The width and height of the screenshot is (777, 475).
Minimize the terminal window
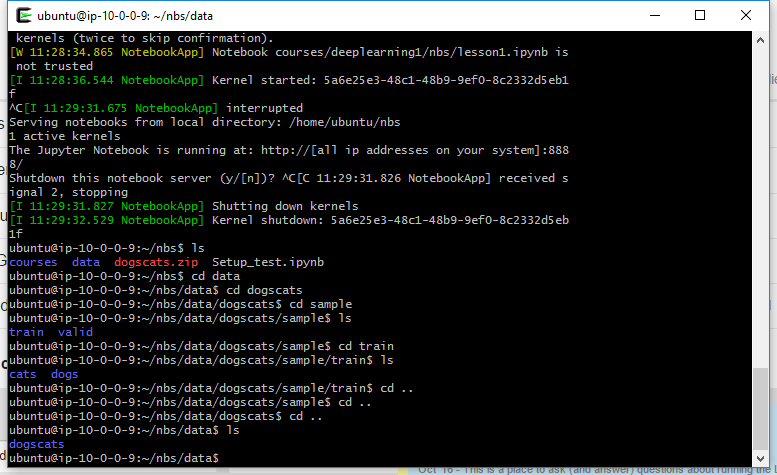click(655, 15)
